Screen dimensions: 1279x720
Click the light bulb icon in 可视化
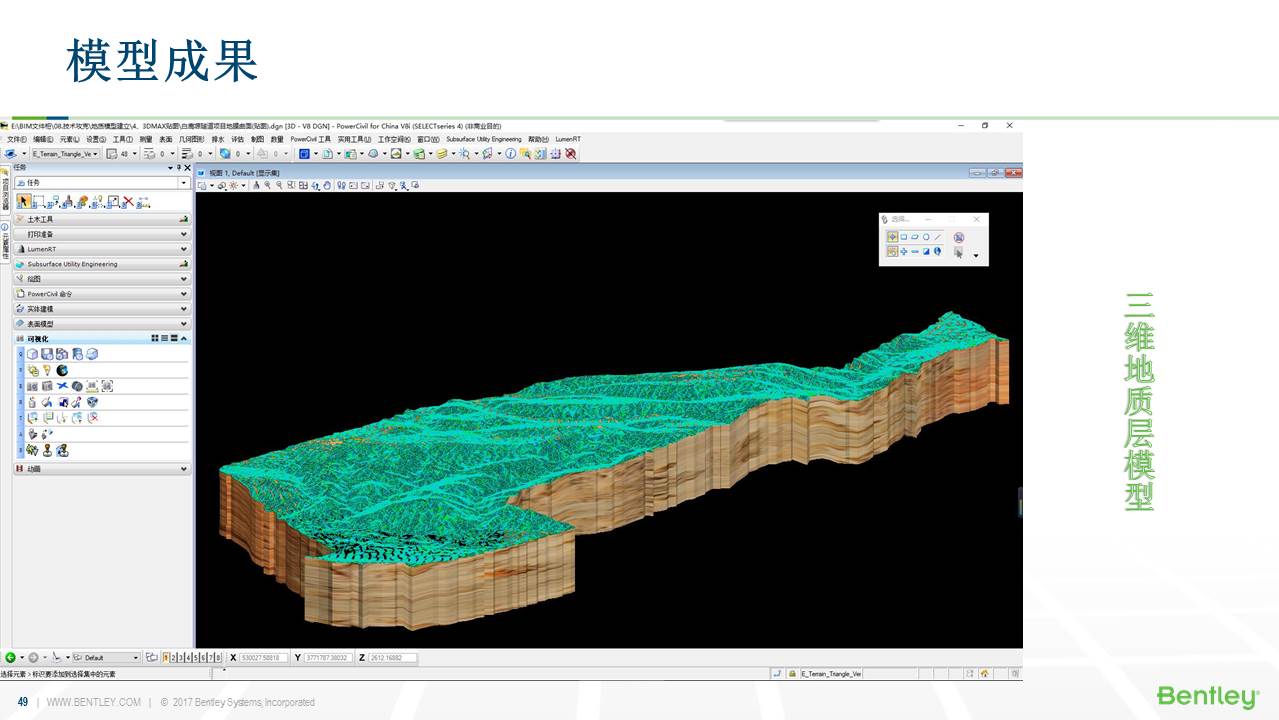47,370
